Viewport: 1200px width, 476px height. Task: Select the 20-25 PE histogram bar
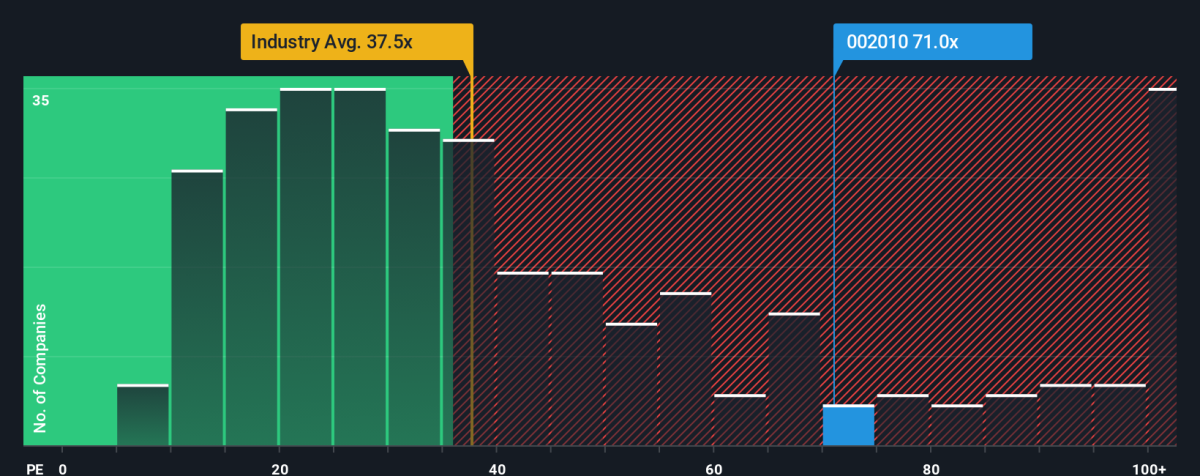coord(305,267)
